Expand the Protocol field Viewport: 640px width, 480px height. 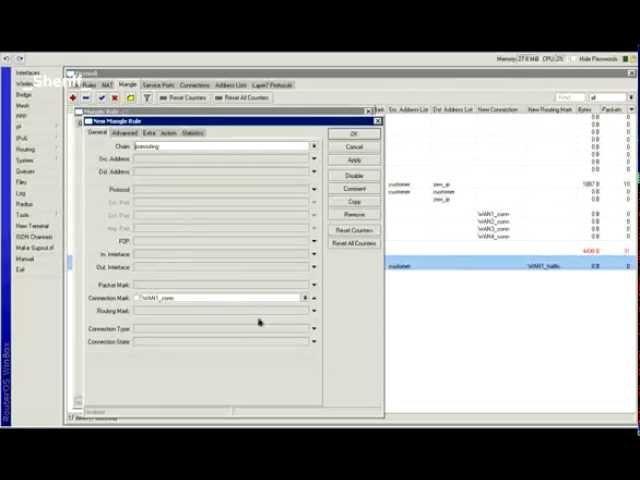314,189
